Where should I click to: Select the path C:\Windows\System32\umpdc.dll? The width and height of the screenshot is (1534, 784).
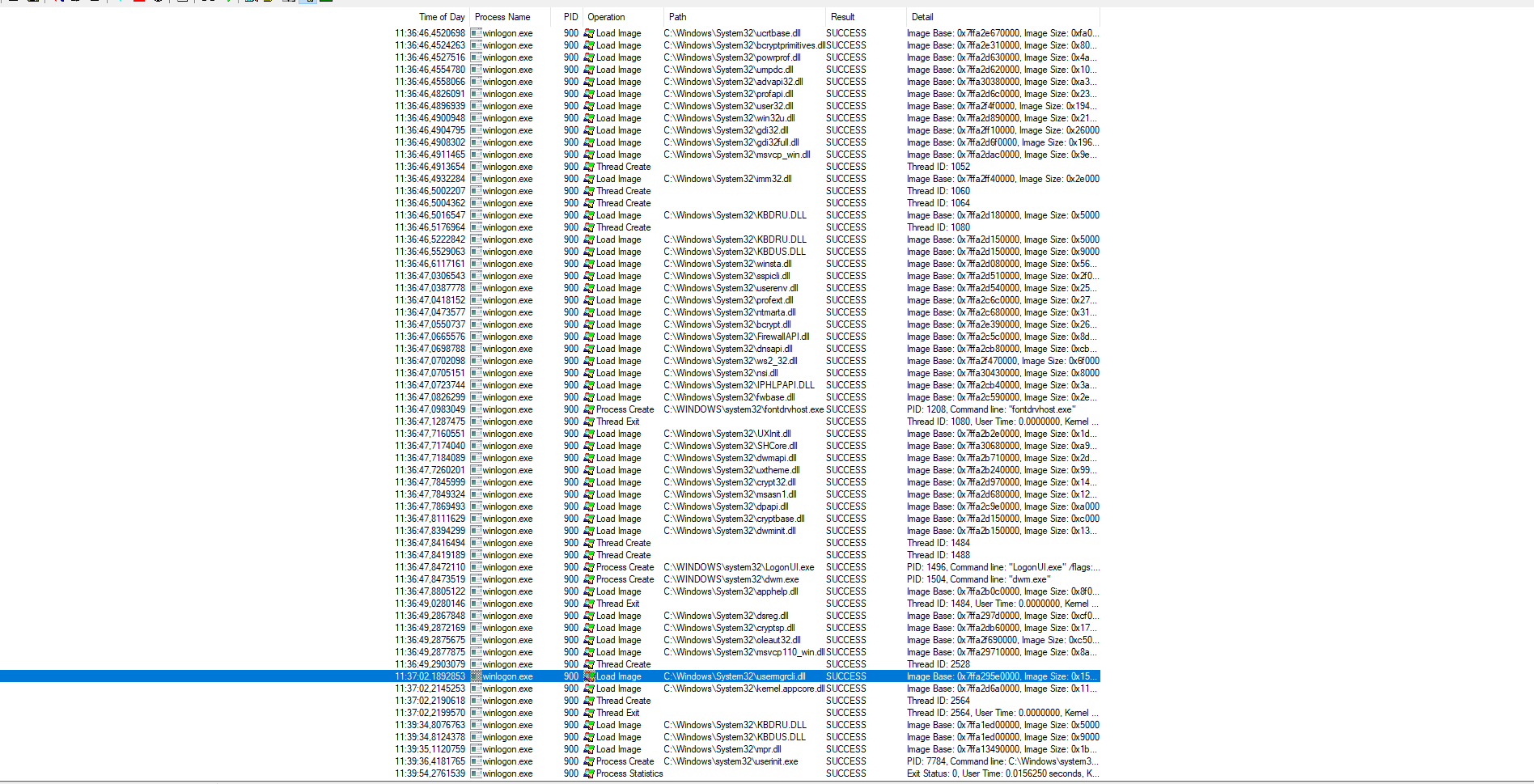pos(729,70)
